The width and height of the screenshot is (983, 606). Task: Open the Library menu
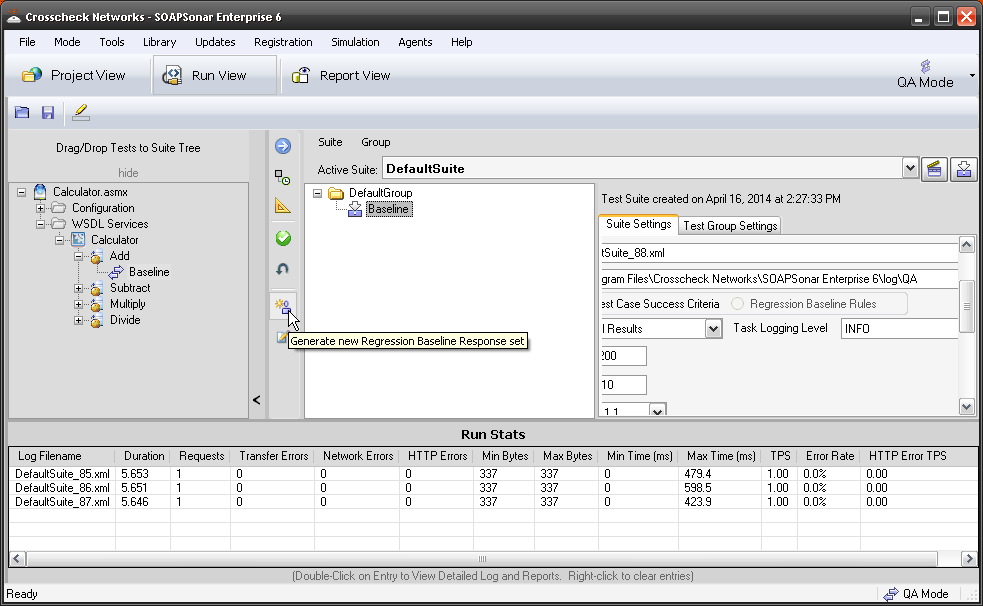[x=159, y=42]
